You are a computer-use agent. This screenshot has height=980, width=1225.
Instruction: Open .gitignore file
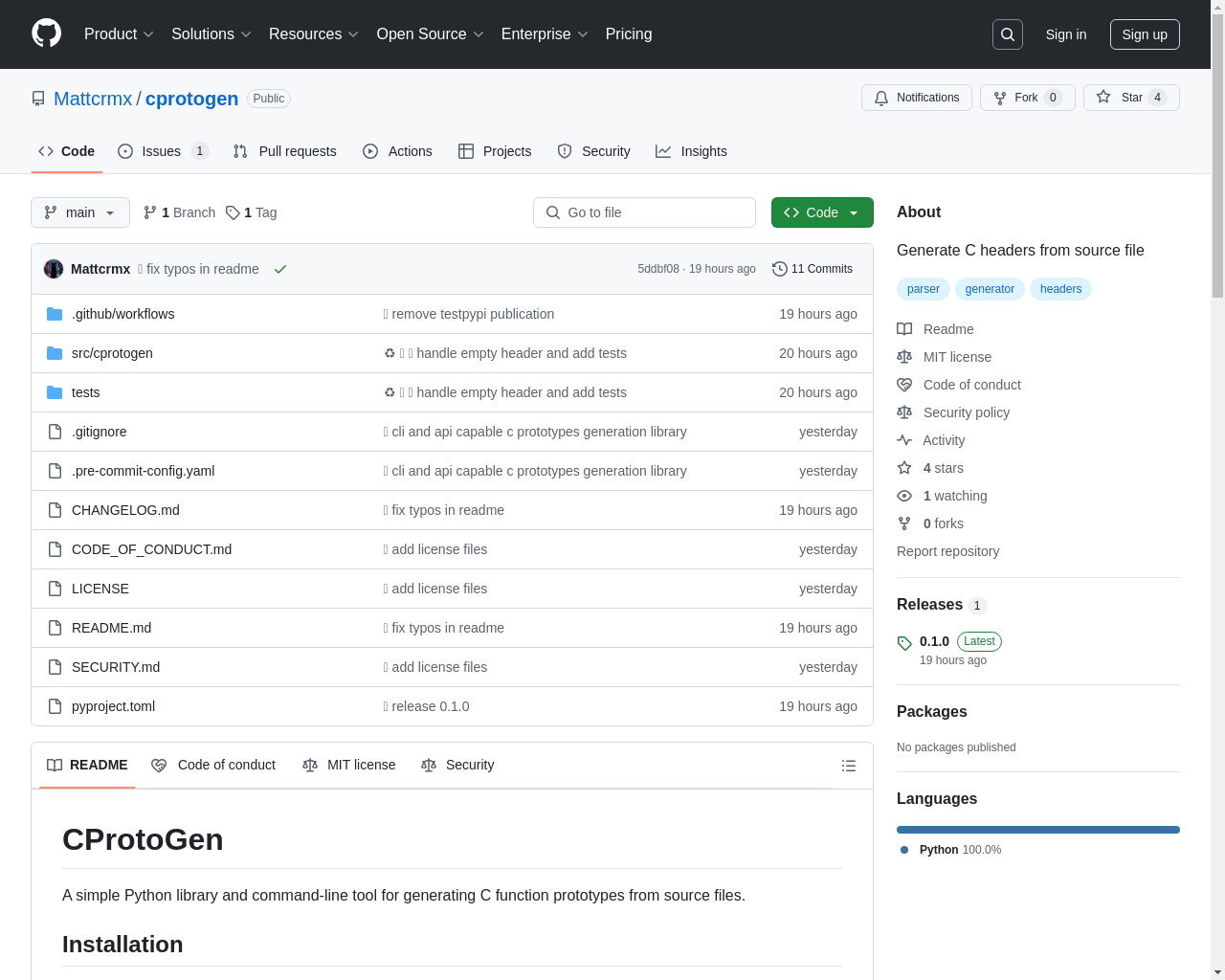pyautogui.click(x=99, y=432)
